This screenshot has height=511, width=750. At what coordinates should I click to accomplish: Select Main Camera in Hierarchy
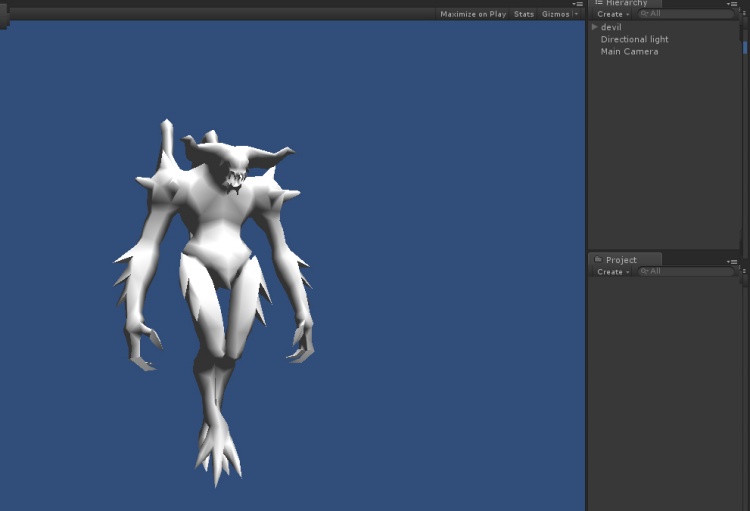point(629,51)
